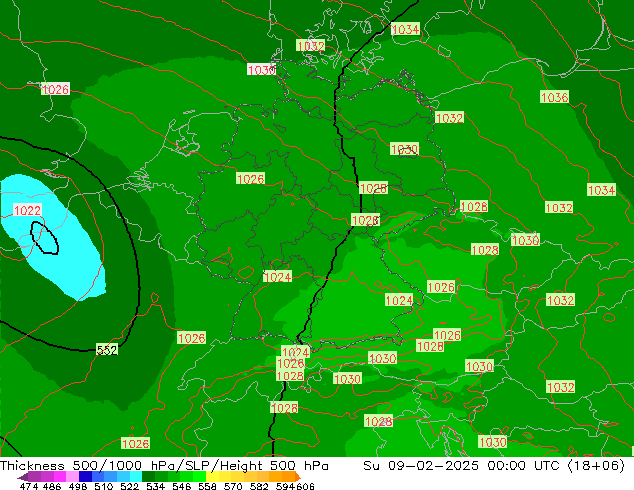Click legend value 486

[x=52, y=486]
